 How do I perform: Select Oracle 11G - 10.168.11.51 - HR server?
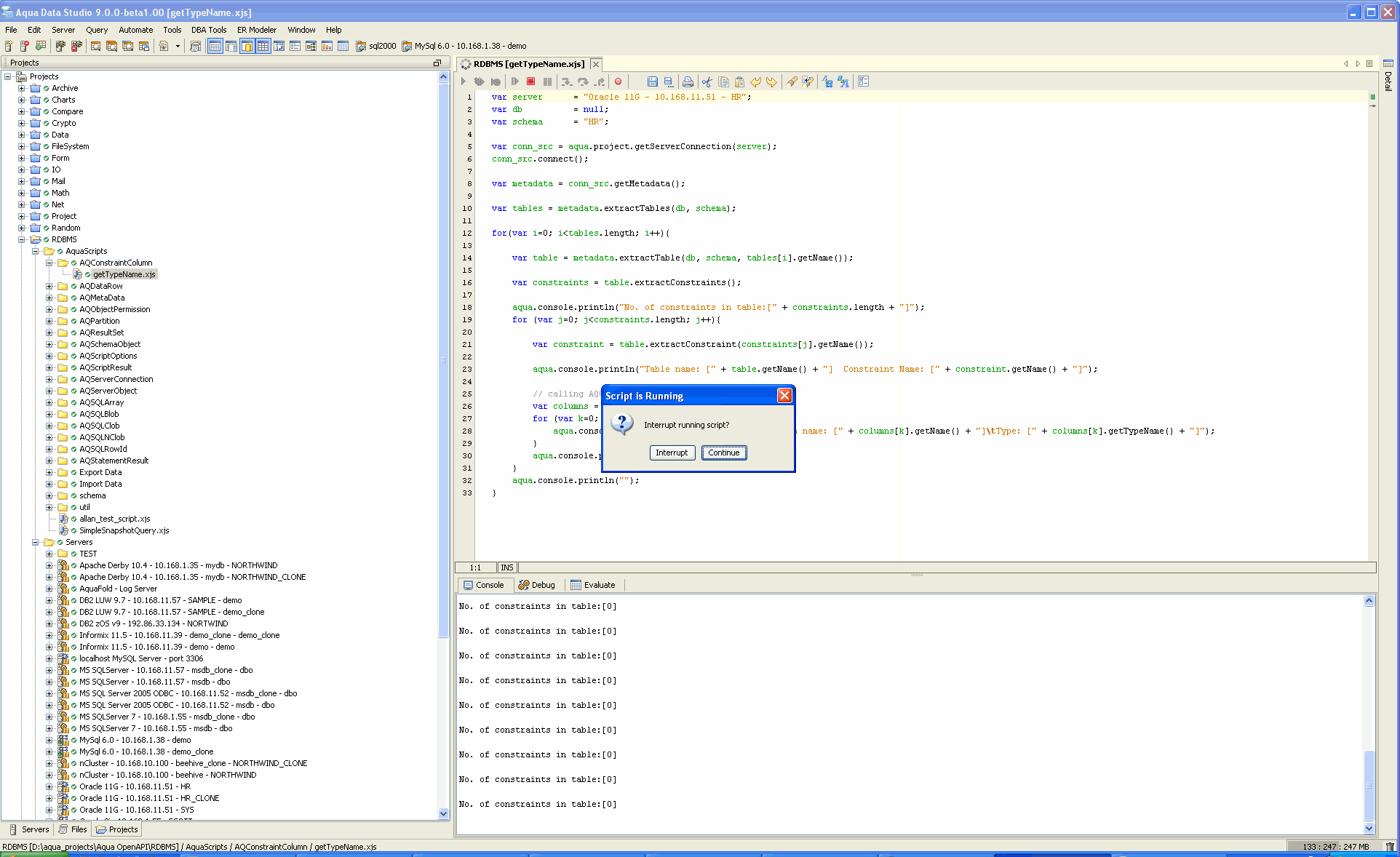point(135,786)
